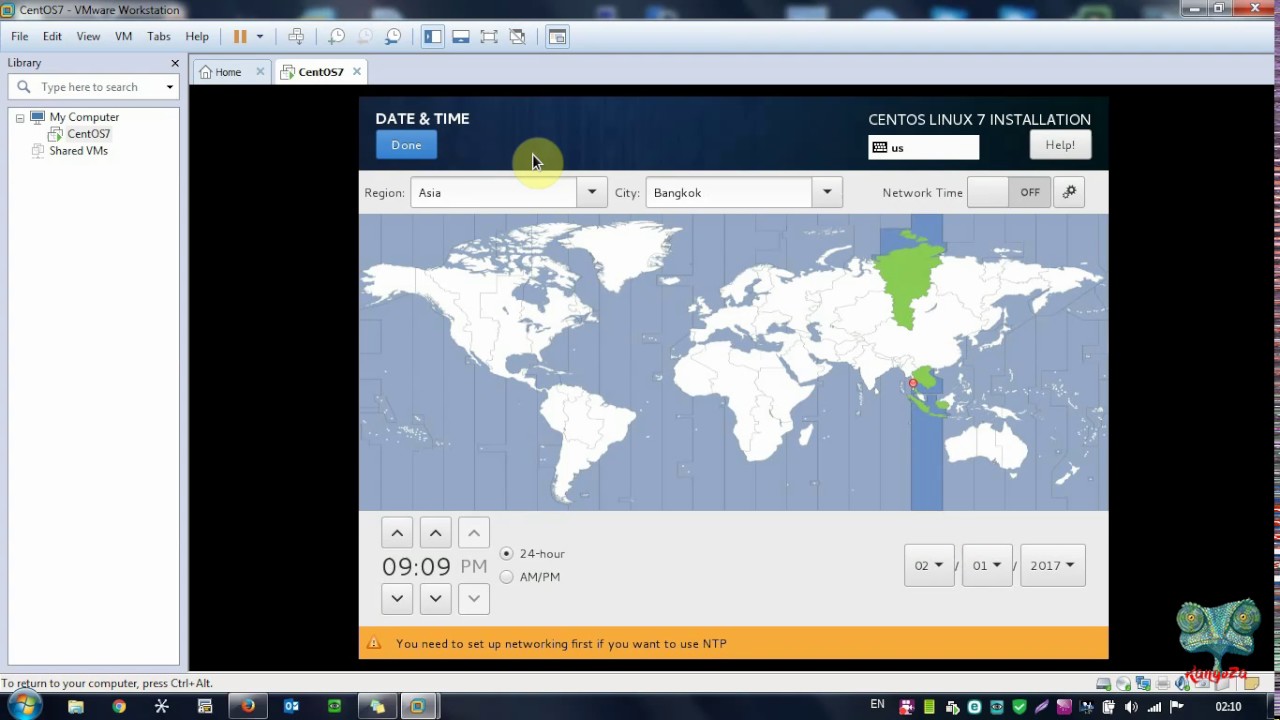Screen dimensions: 1280x720
Task: Click the Region Asia text field
Action: pos(493,193)
